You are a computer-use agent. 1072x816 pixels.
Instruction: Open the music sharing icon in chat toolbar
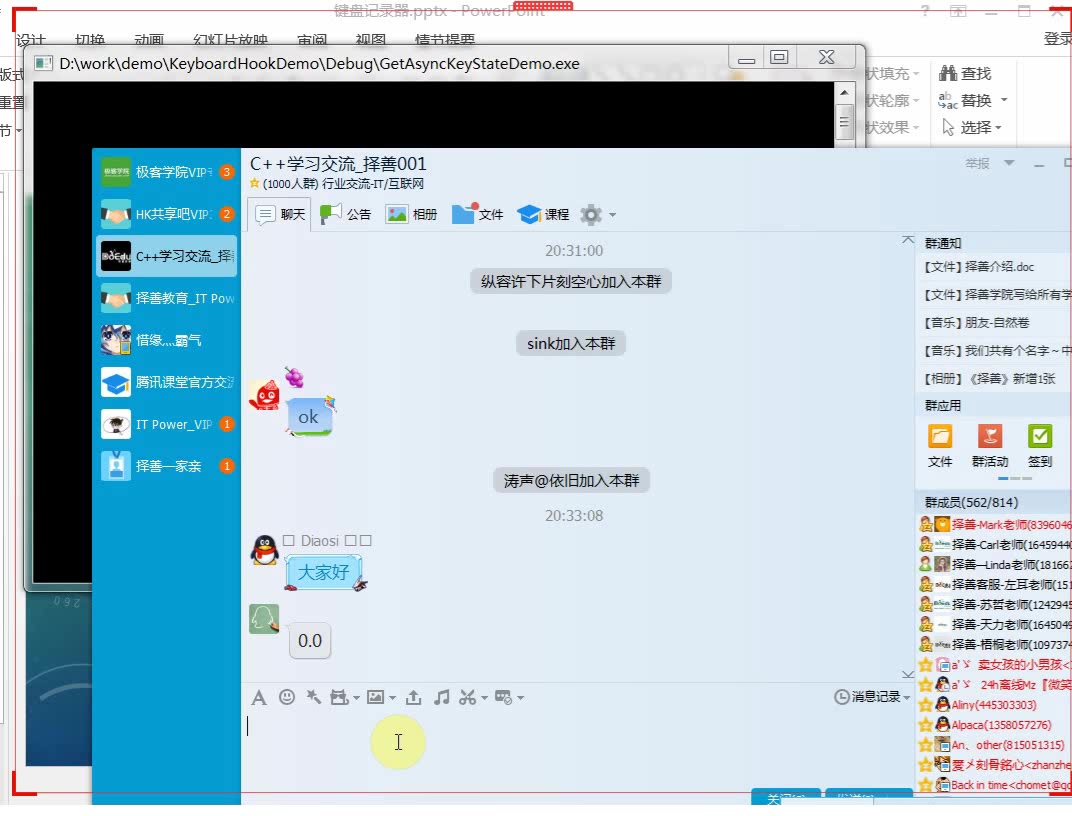(441, 697)
